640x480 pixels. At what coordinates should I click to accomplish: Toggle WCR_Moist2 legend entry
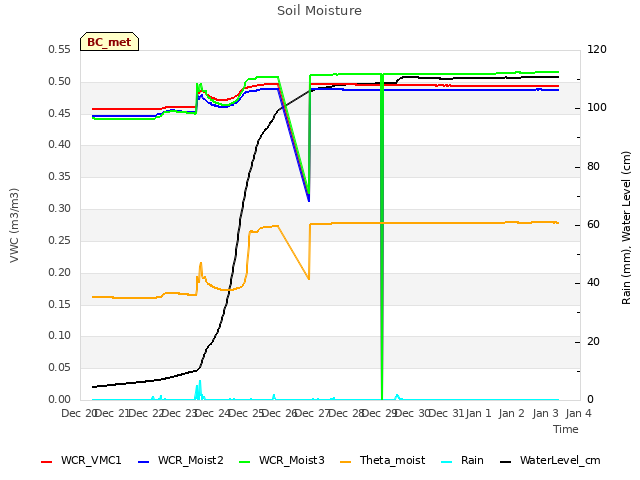(x=181, y=460)
